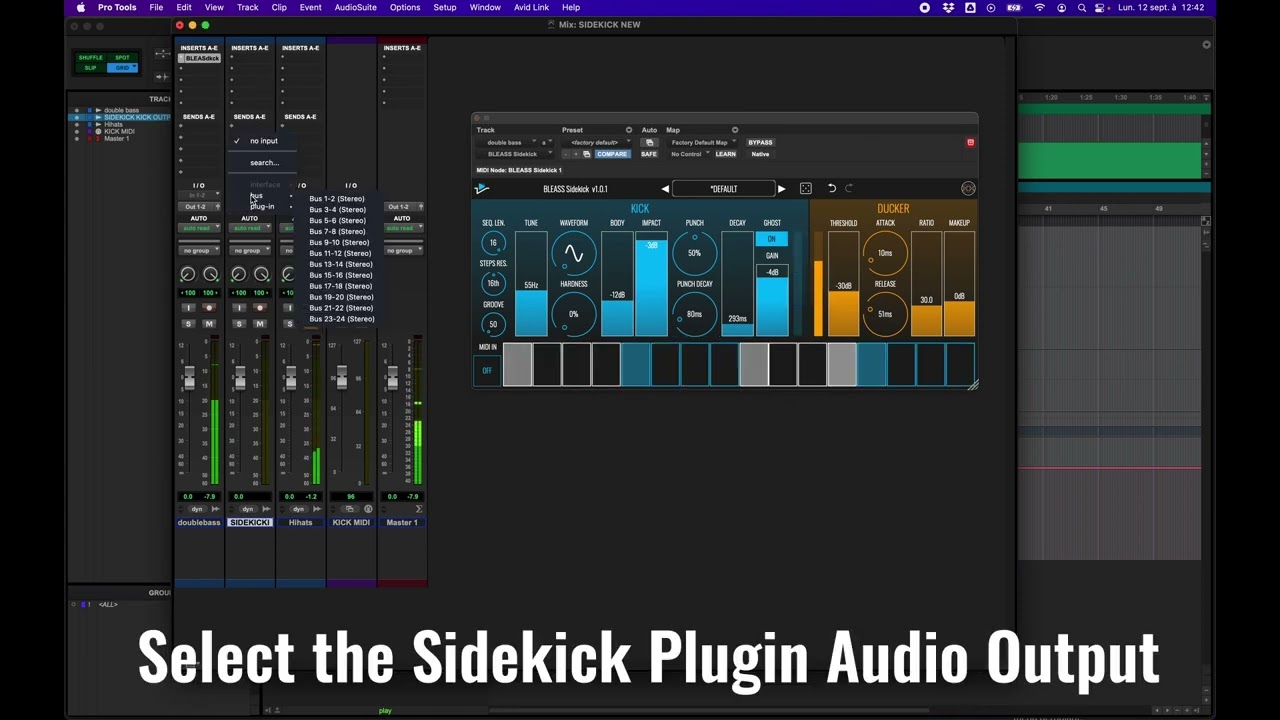
Task: Solo the doublebass channel
Action: point(188,324)
